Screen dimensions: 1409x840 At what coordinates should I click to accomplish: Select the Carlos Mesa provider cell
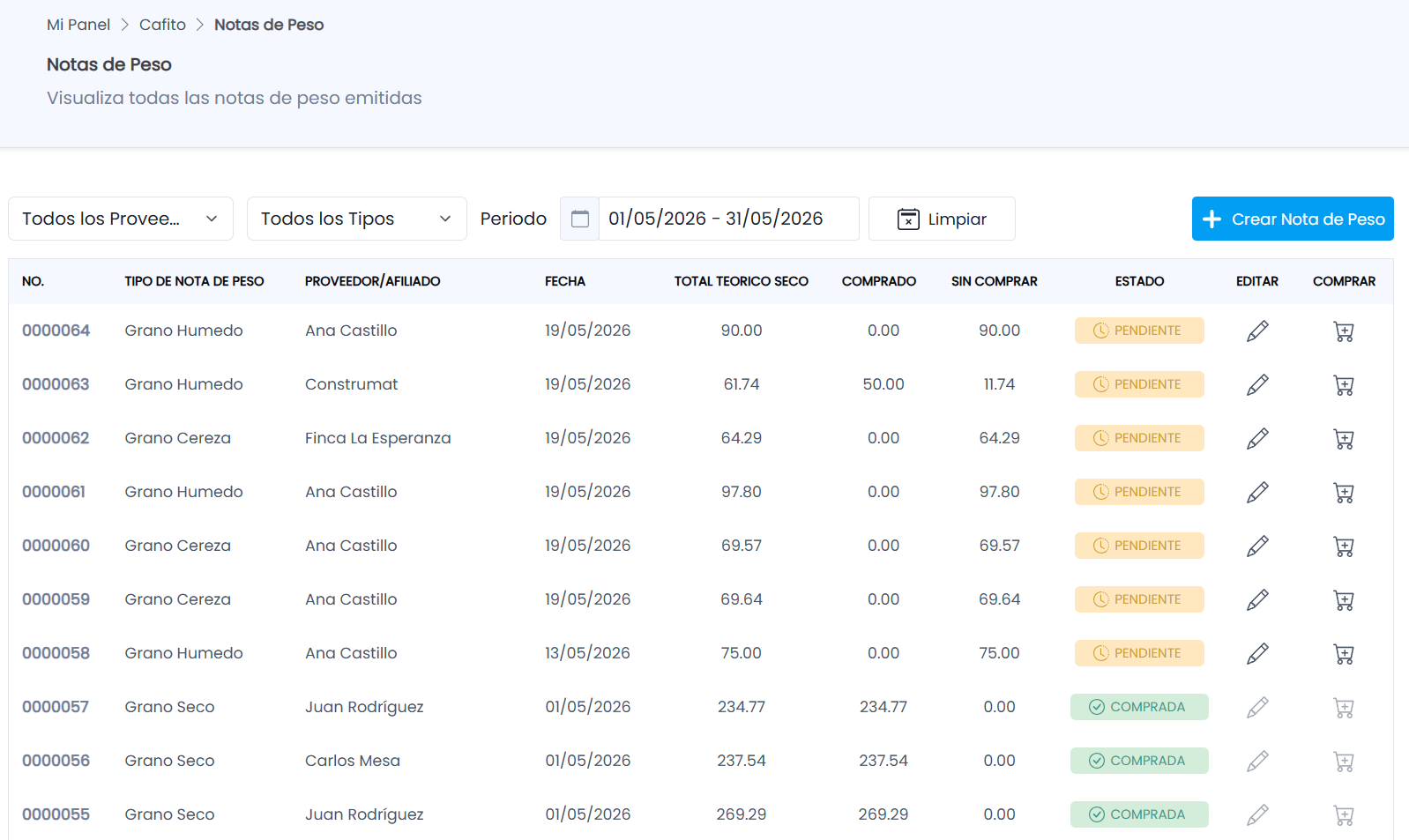pos(353,761)
